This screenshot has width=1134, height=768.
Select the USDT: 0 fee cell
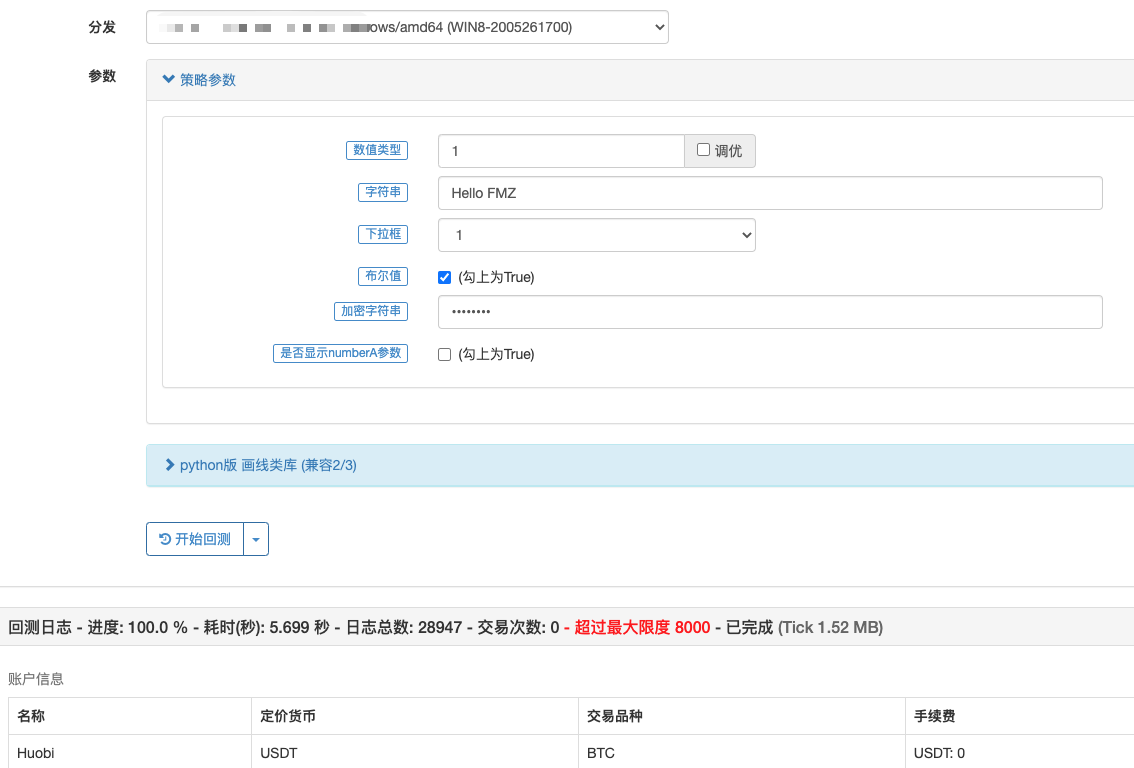(1020, 753)
